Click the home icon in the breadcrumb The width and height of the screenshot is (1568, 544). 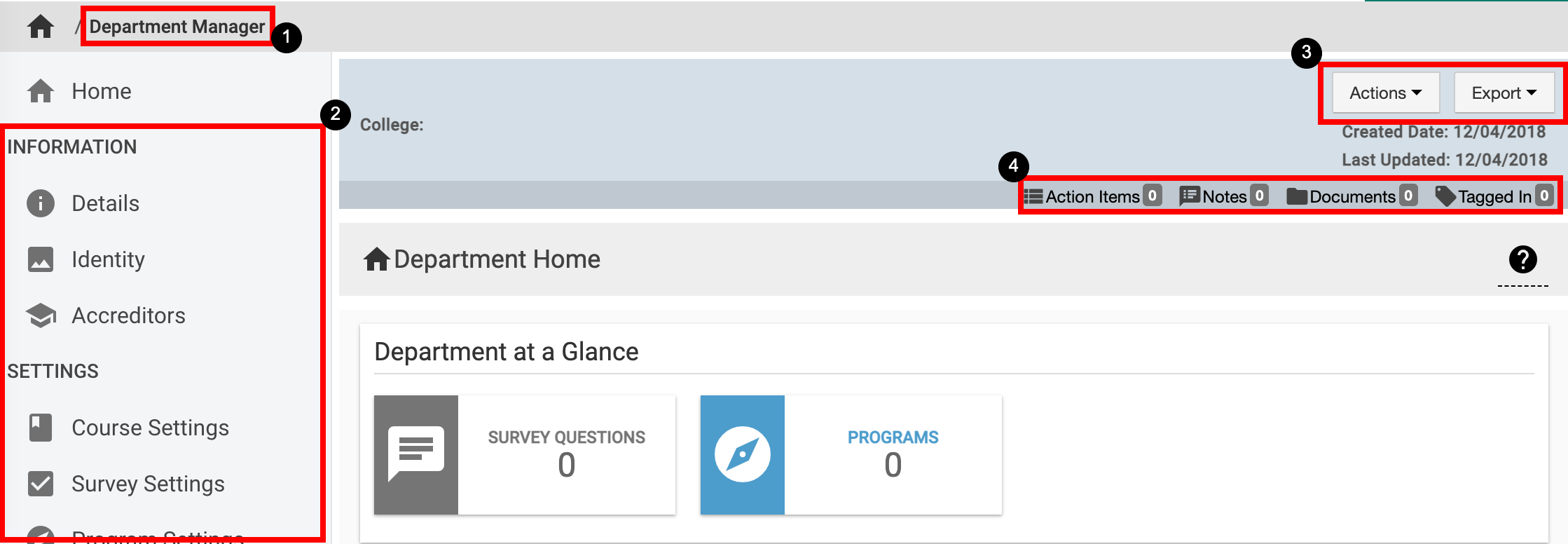point(41,27)
